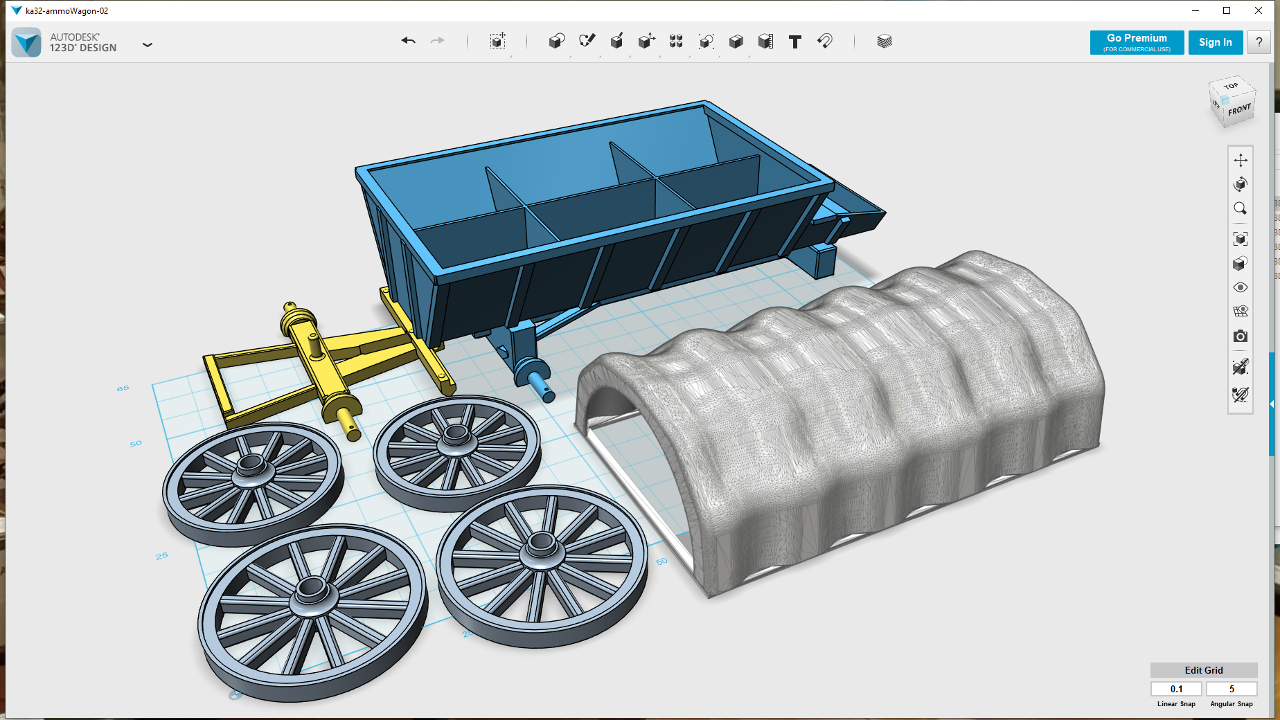Select the Sketch tool
The height and width of the screenshot is (720, 1280).
587,41
